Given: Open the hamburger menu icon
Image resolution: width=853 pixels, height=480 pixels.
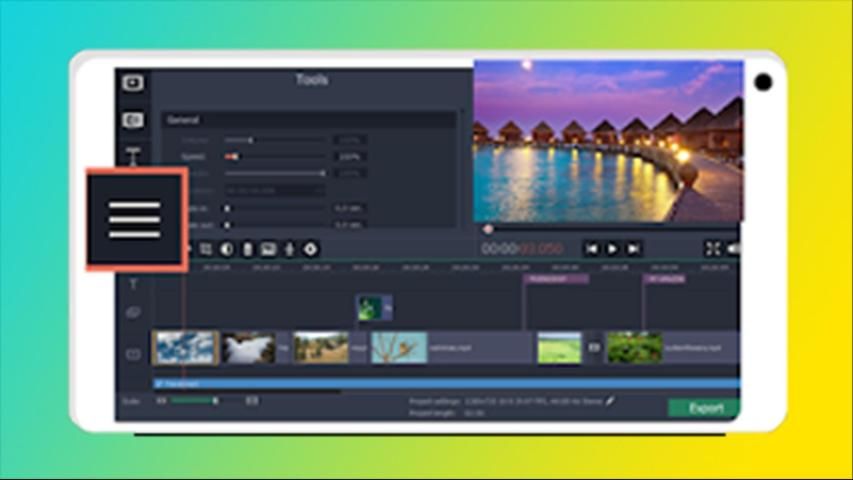Looking at the screenshot, I should [x=135, y=219].
